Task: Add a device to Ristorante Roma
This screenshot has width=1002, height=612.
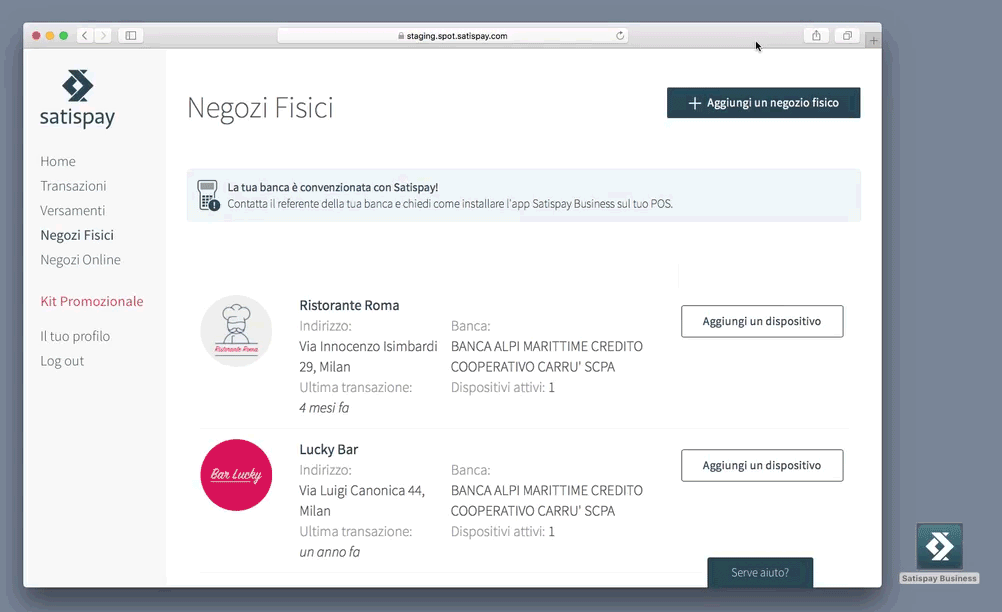Action: [762, 321]
